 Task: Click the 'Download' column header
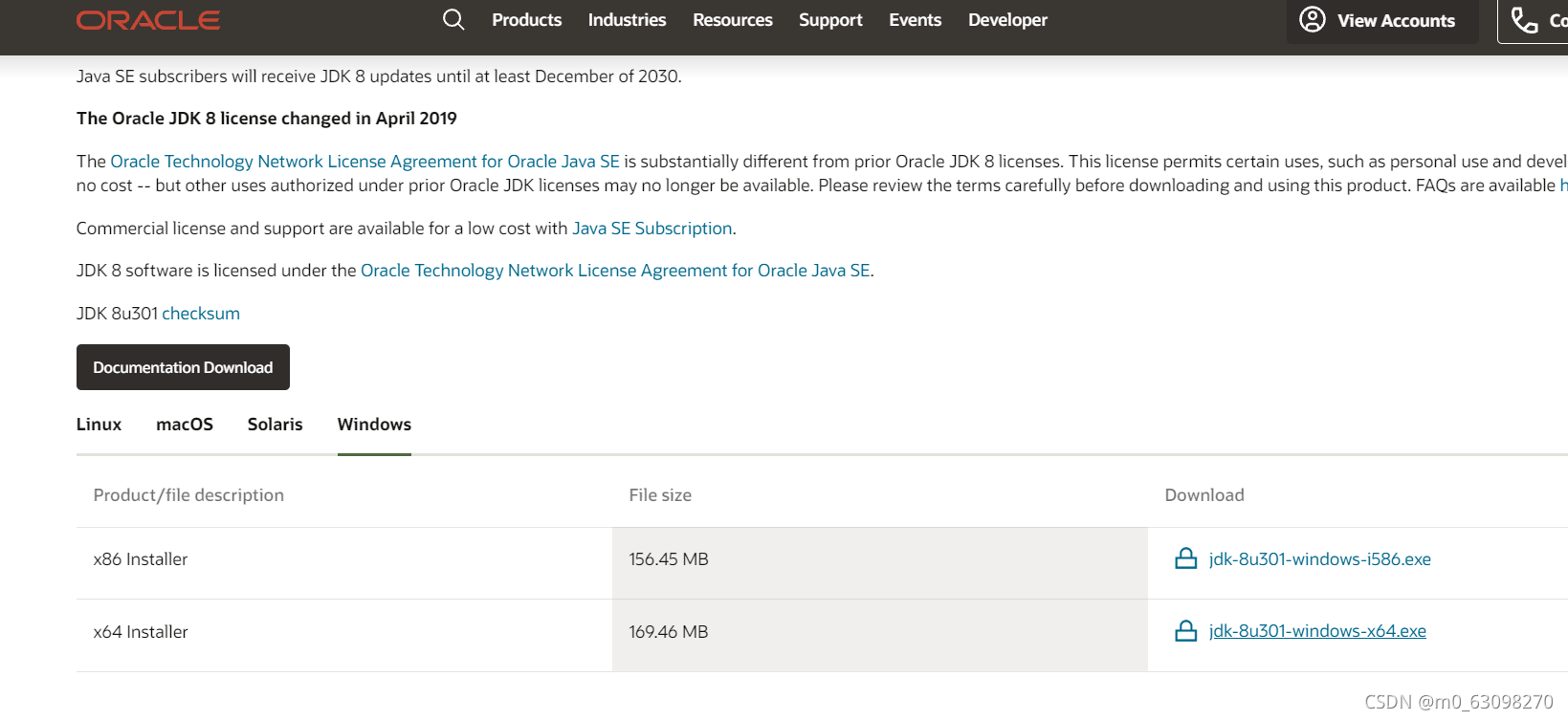click(1204, 495)
